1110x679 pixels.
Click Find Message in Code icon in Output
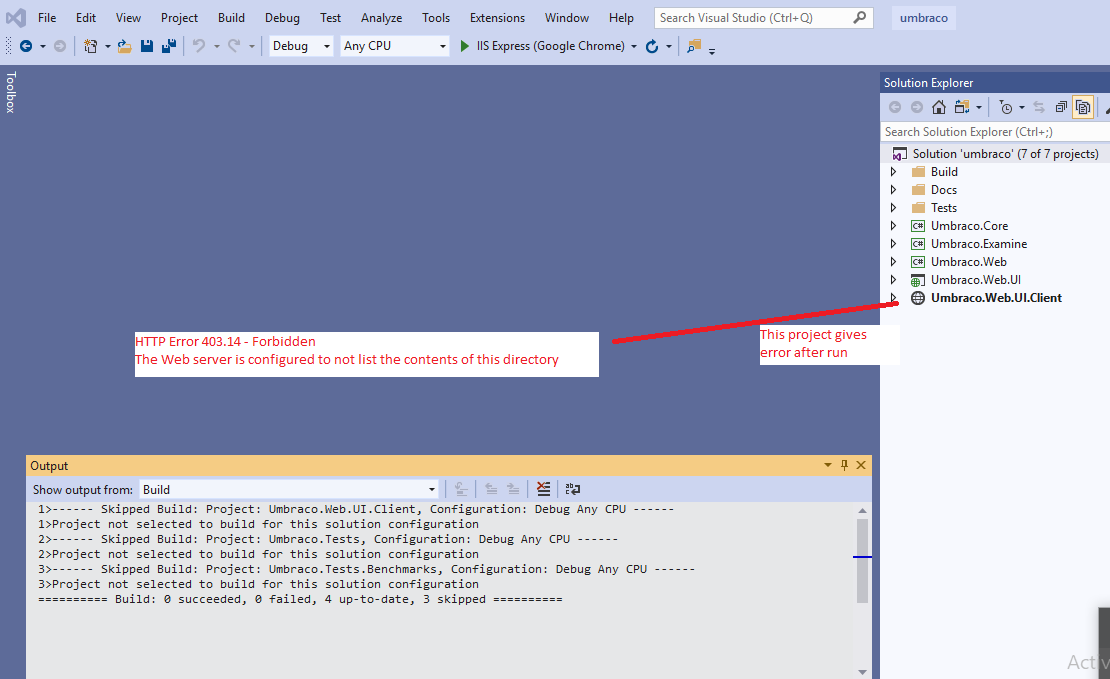click(461, 489)
